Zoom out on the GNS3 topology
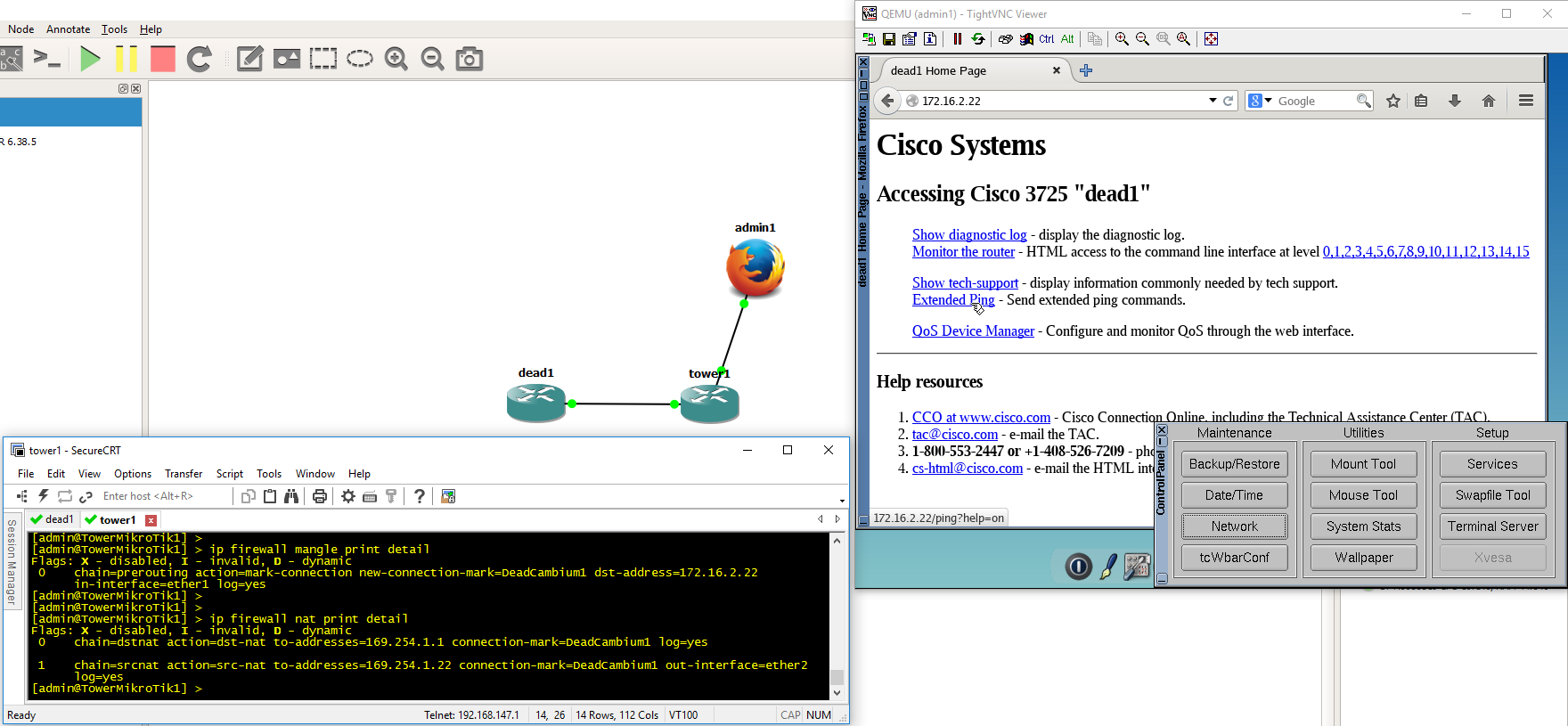Viewport: 1568px width, 726px height. (x=433, y=59)
